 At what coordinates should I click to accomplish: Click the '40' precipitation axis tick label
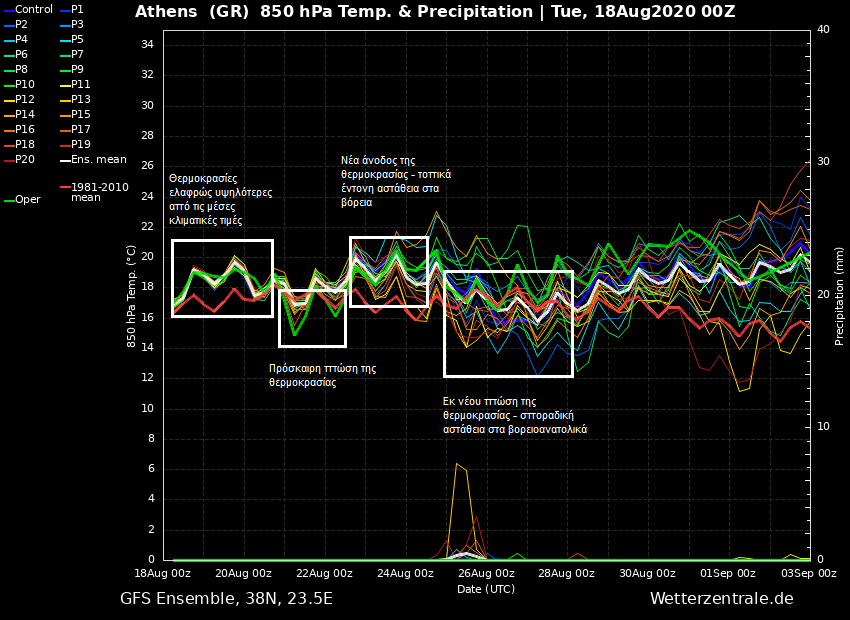tap(823, 29)
